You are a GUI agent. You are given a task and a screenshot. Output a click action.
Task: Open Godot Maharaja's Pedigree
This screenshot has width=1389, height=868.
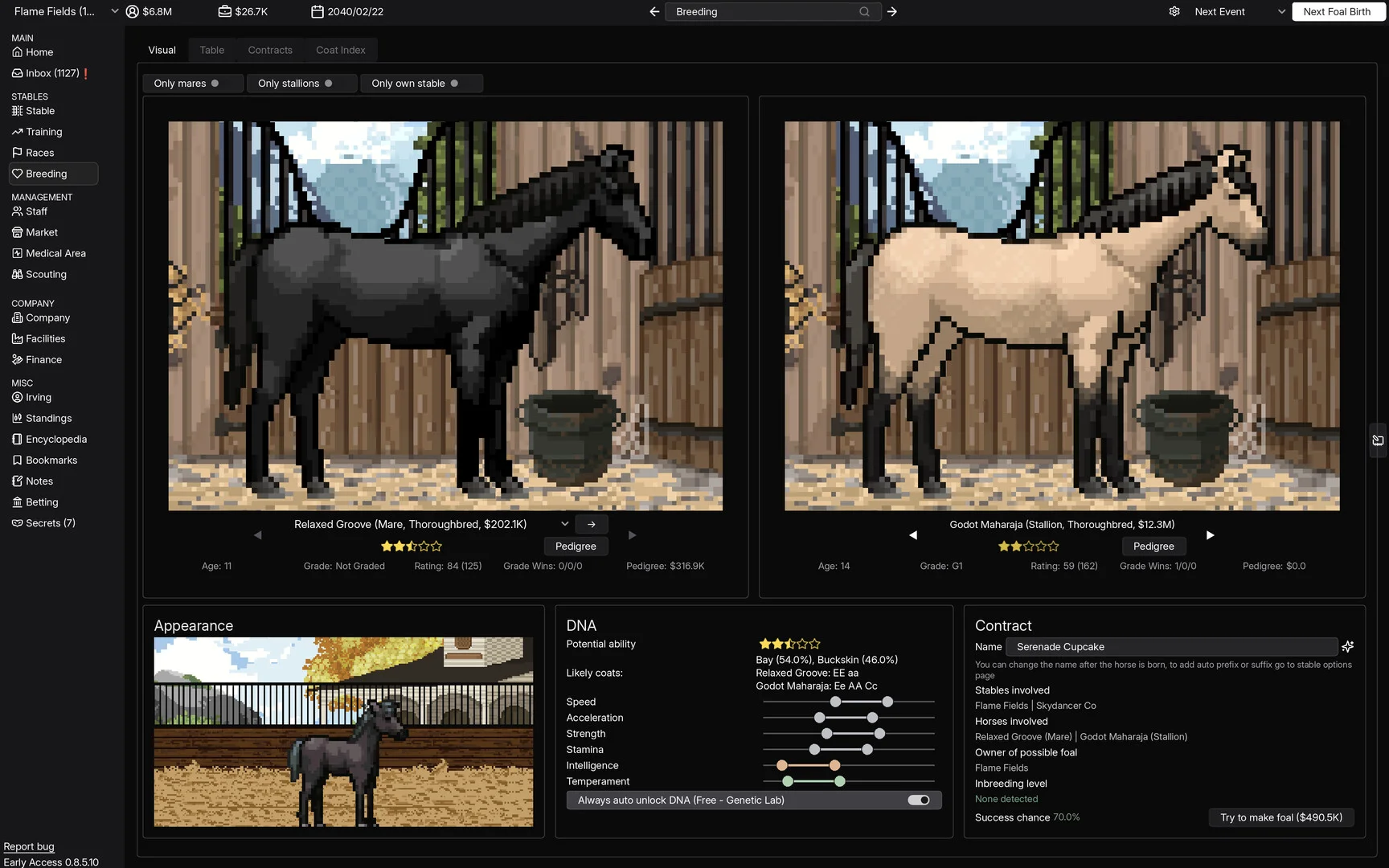pos(1153,546)
